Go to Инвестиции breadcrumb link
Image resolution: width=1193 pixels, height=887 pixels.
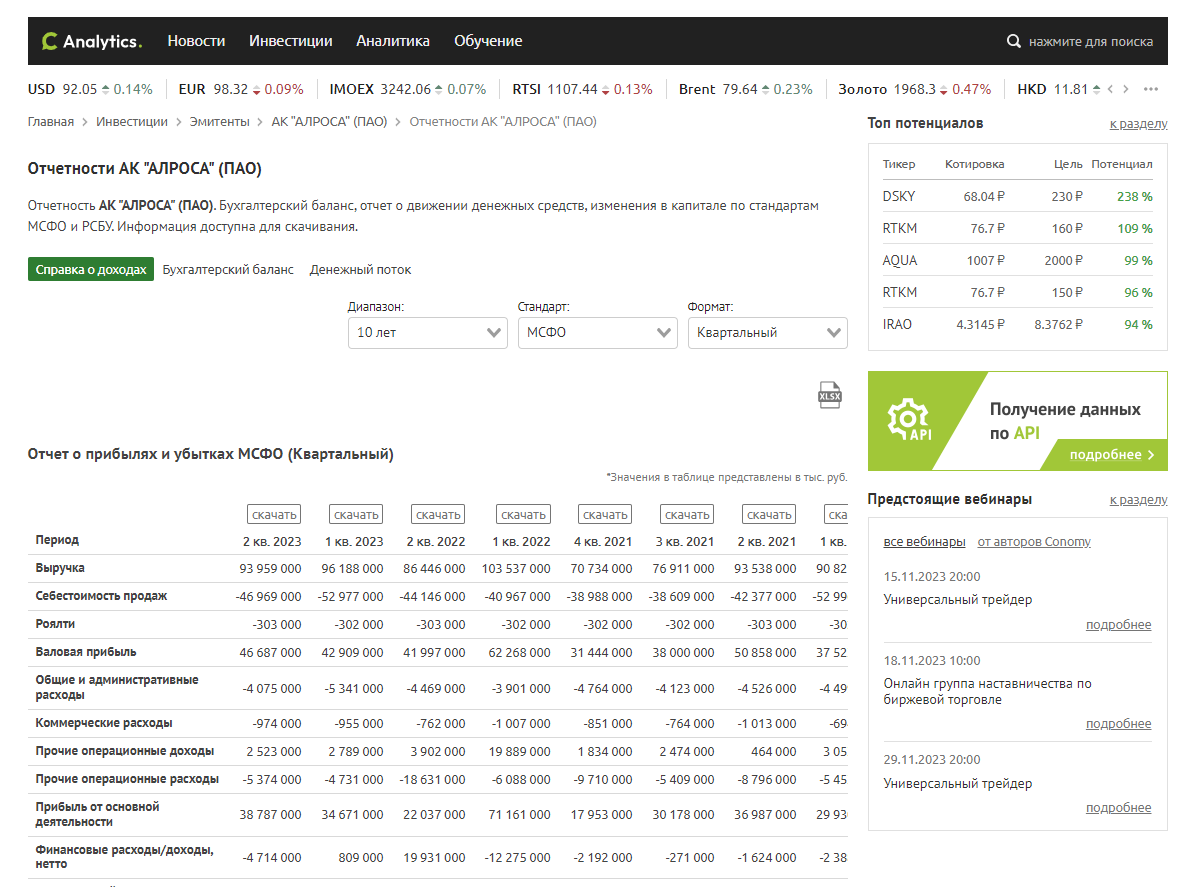pos(132,122)
